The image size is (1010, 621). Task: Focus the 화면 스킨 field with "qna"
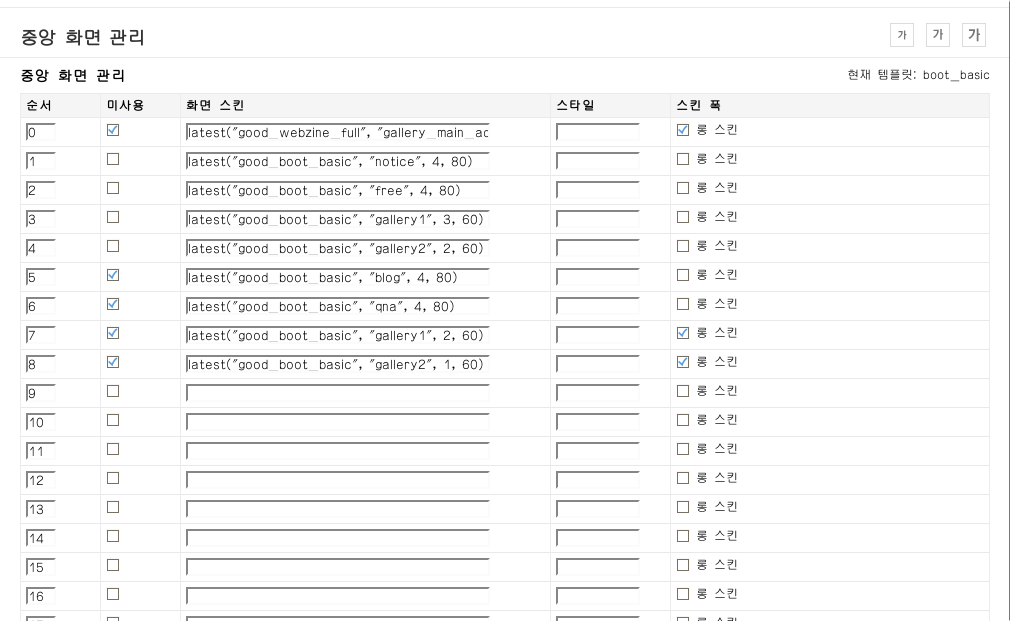(x=337, y=306)
